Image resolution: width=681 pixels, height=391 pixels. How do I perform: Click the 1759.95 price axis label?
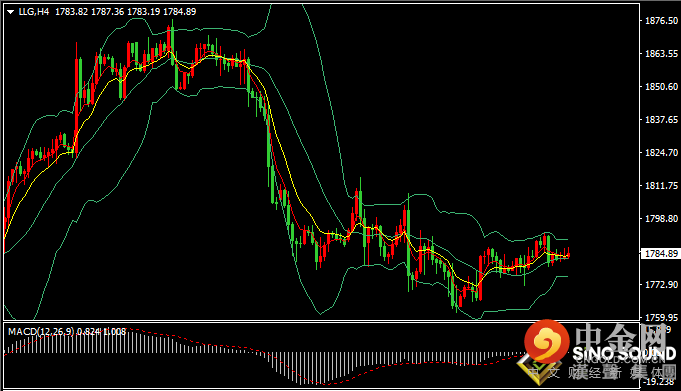click(661, 318)
